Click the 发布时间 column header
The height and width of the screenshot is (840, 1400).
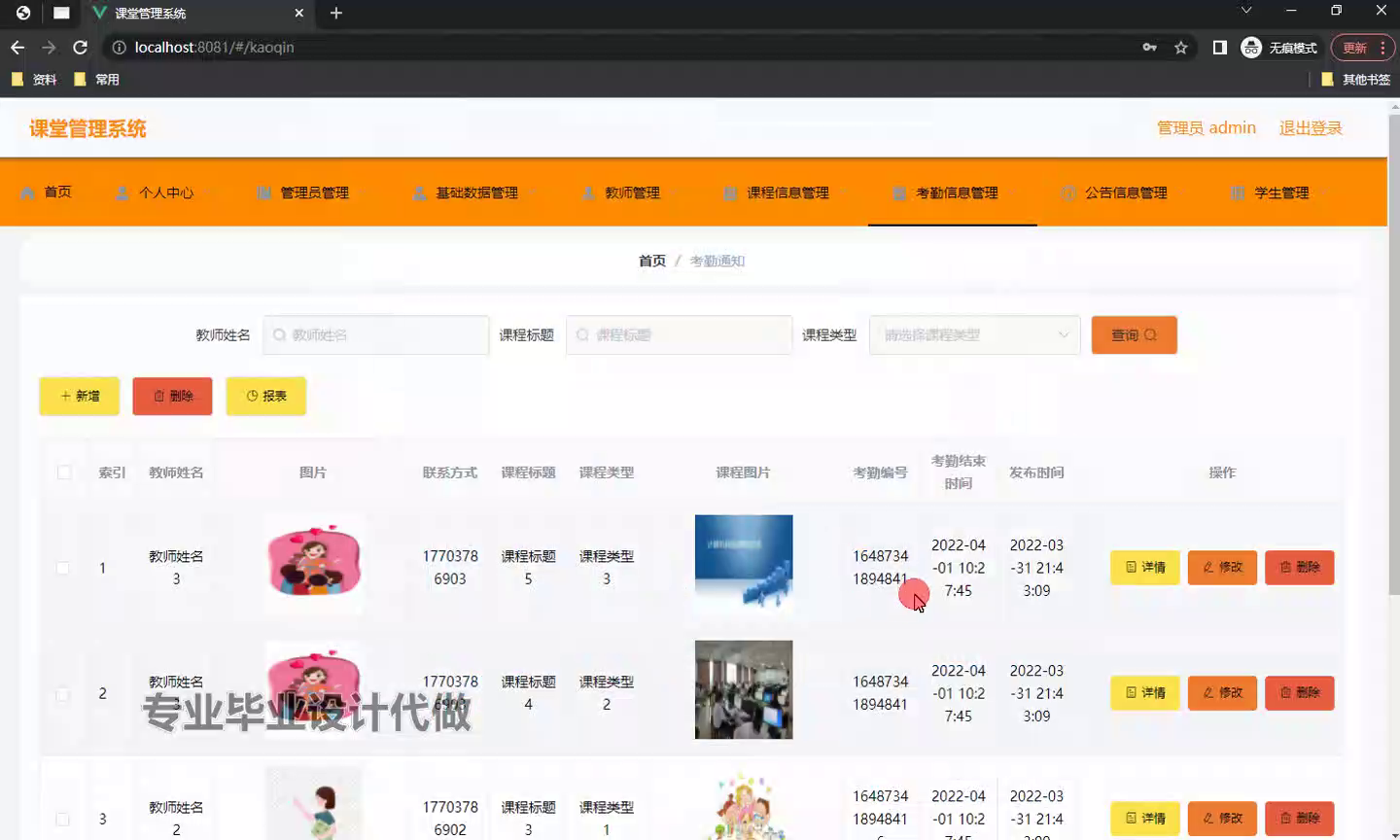click(1036, 472)
